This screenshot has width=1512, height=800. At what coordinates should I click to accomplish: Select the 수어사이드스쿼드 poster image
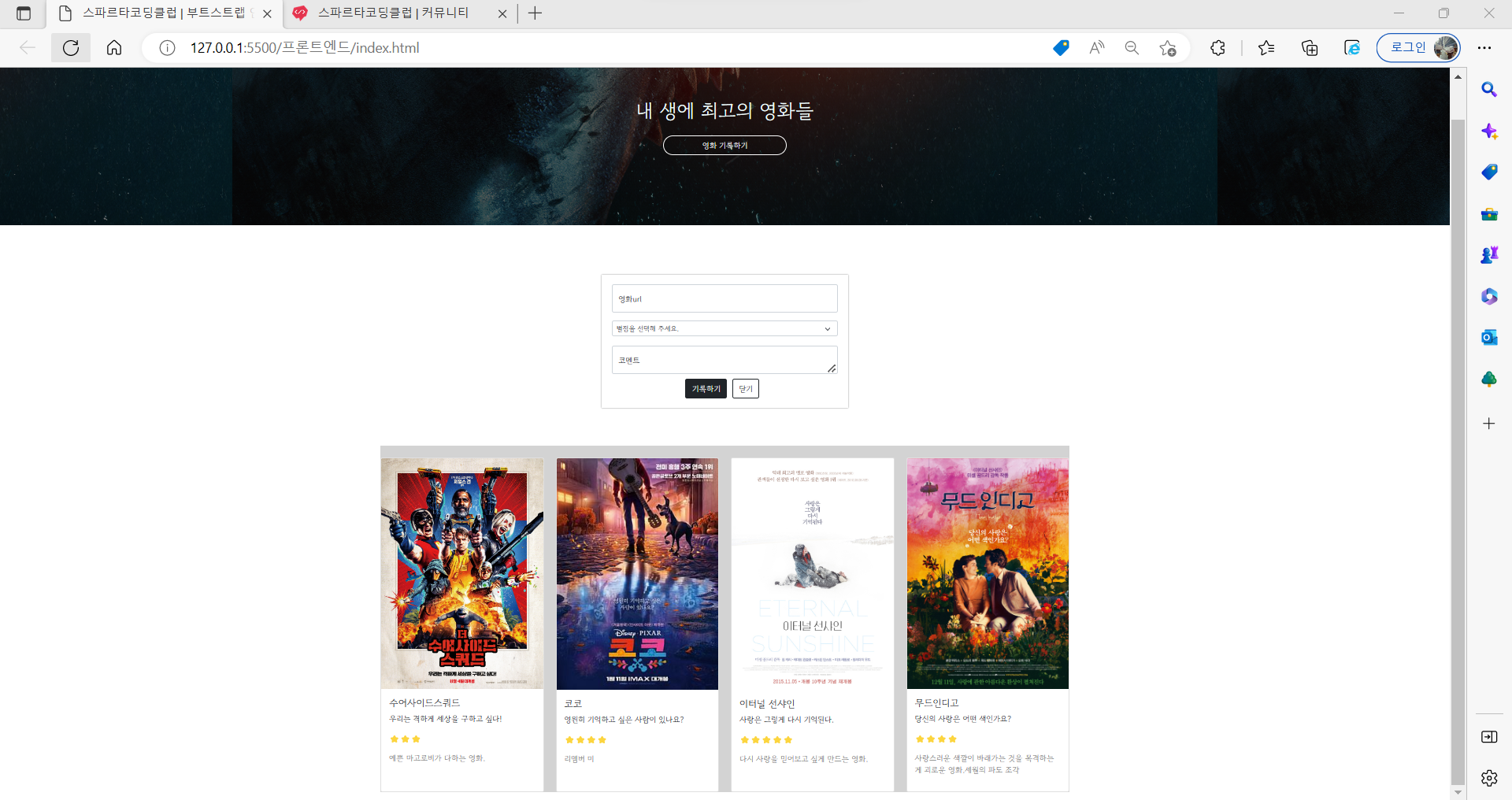click(x=462, y=574)
